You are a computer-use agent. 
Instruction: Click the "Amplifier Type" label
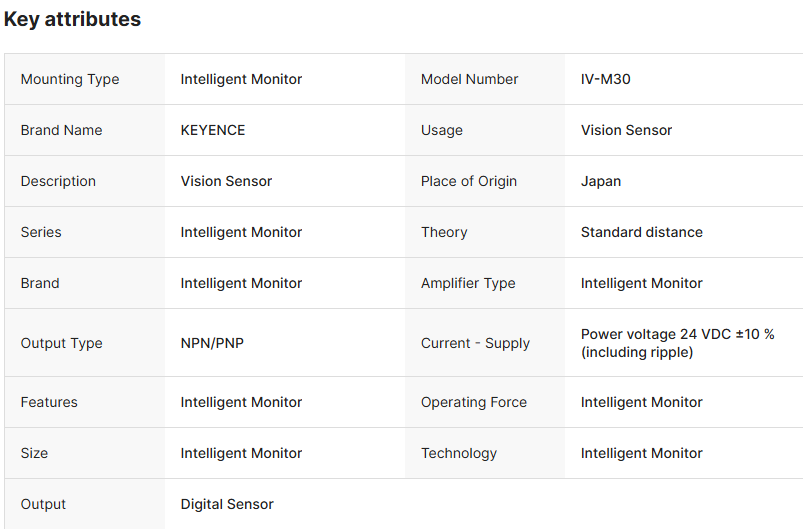[468, 283]
